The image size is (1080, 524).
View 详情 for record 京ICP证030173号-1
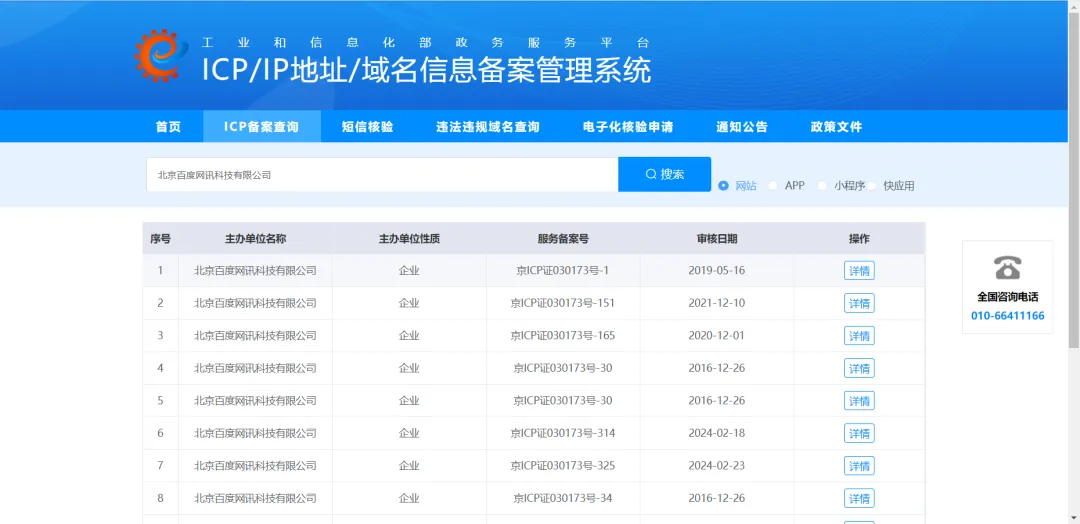click(x=859, y=271)
